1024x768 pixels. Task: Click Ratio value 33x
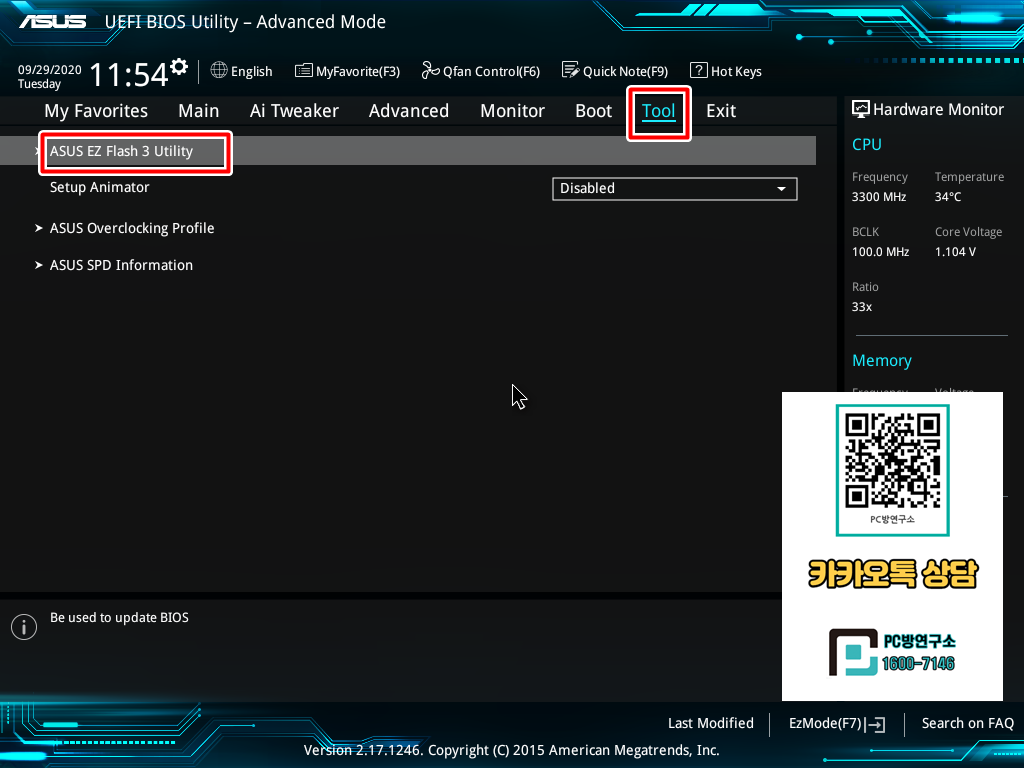coord(861,307)
